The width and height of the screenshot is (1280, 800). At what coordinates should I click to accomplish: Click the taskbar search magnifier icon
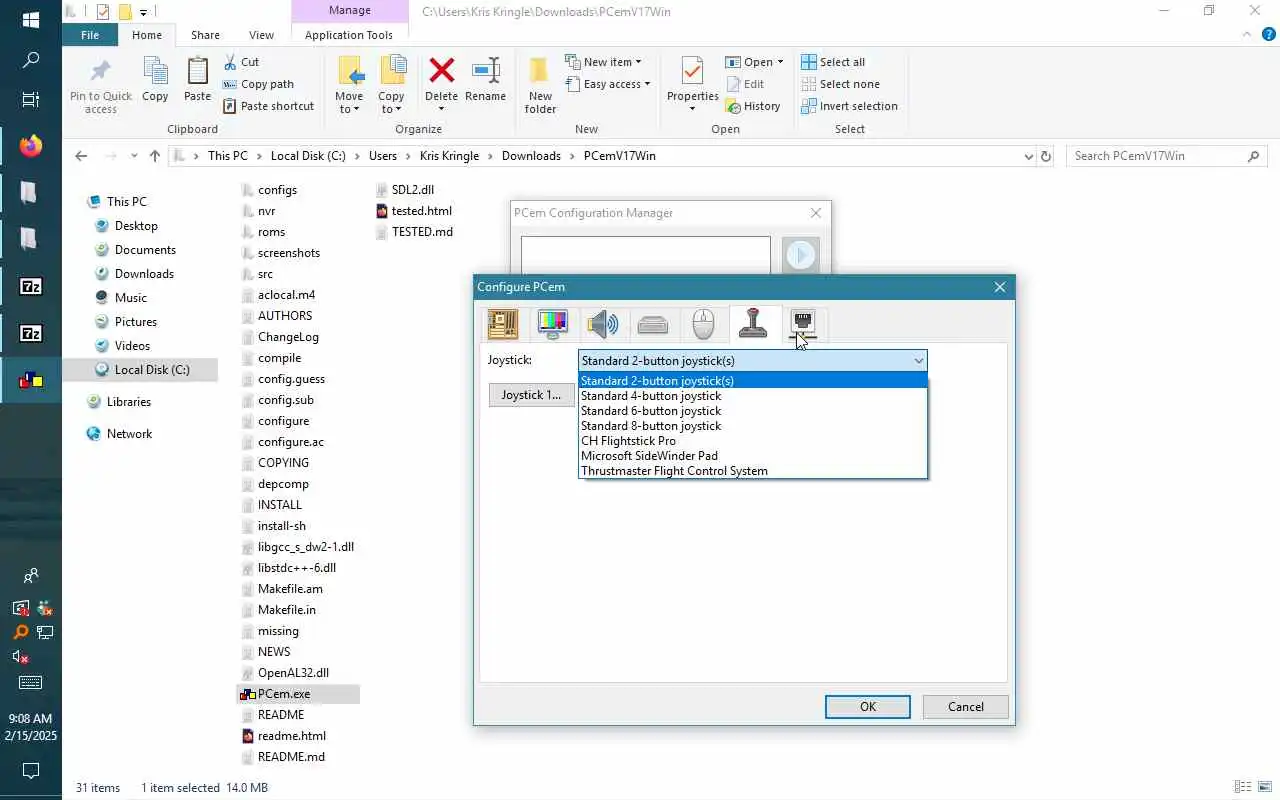(31, 60)
